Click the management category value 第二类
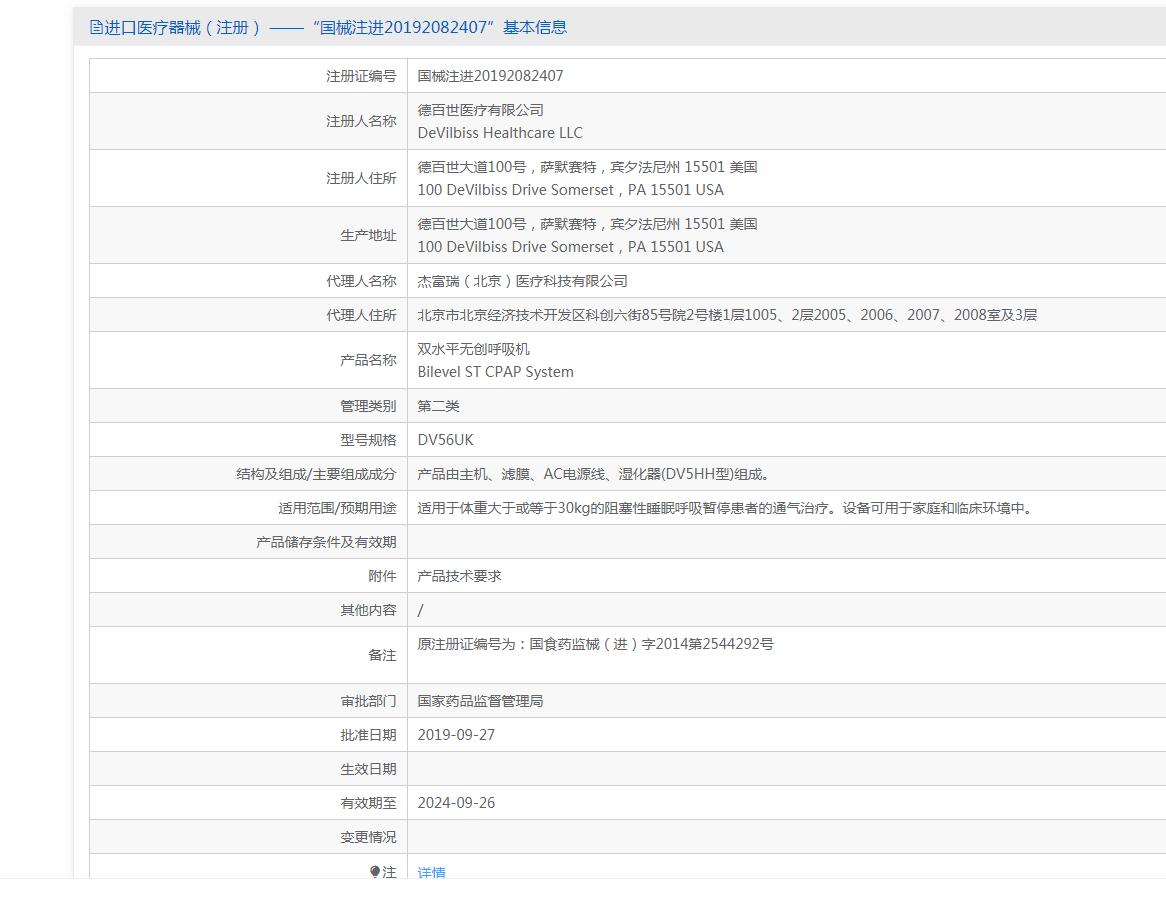1166x897 pixels. (x=438, y=406)
